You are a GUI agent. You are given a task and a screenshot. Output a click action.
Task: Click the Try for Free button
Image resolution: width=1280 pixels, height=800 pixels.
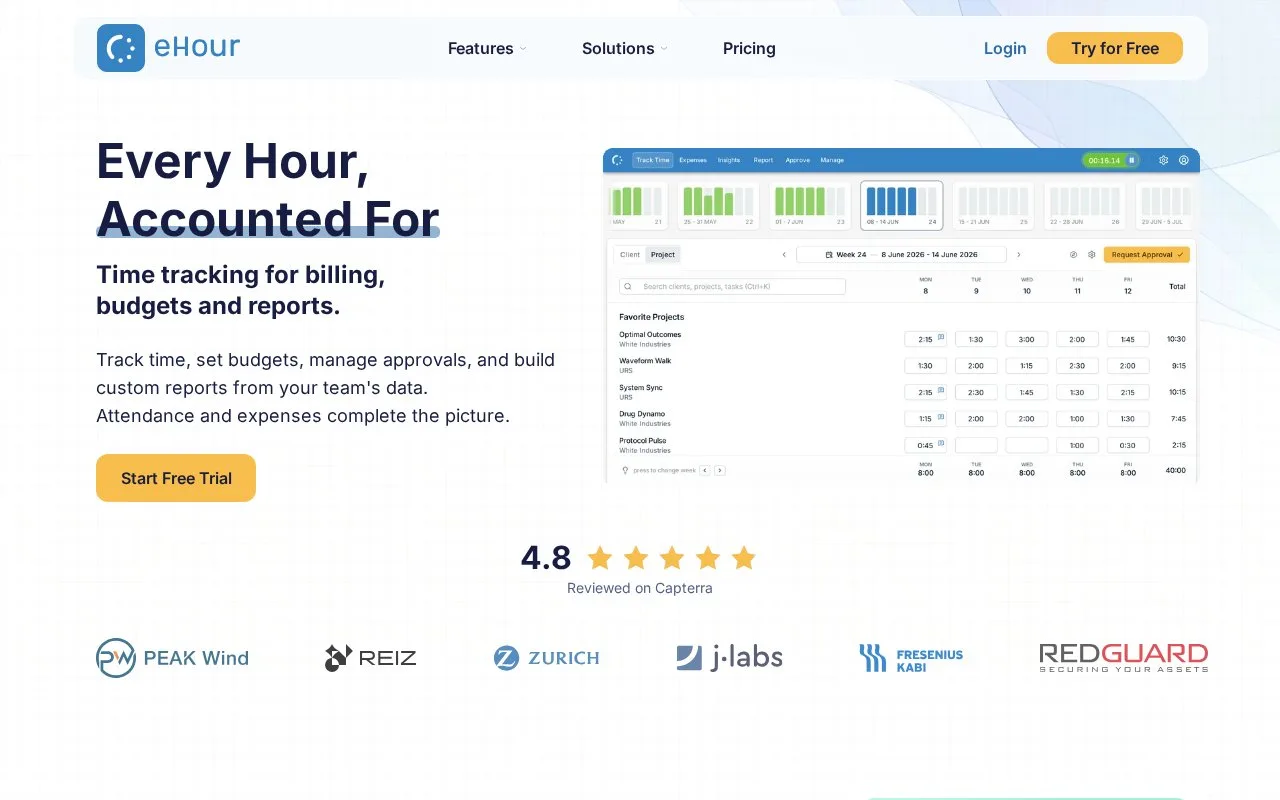point(1115,48)
